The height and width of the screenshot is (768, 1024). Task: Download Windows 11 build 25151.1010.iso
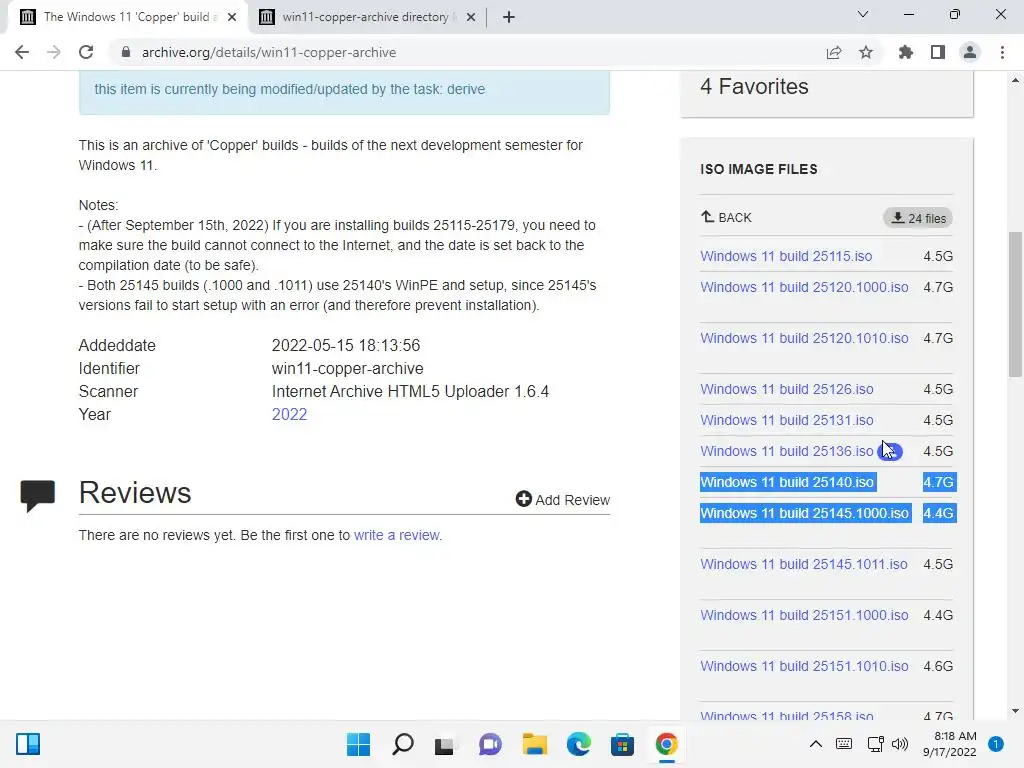[x=804, y=666]
